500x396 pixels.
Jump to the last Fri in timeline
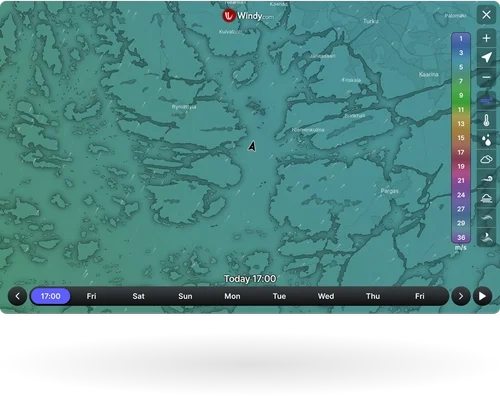(420, 296)
